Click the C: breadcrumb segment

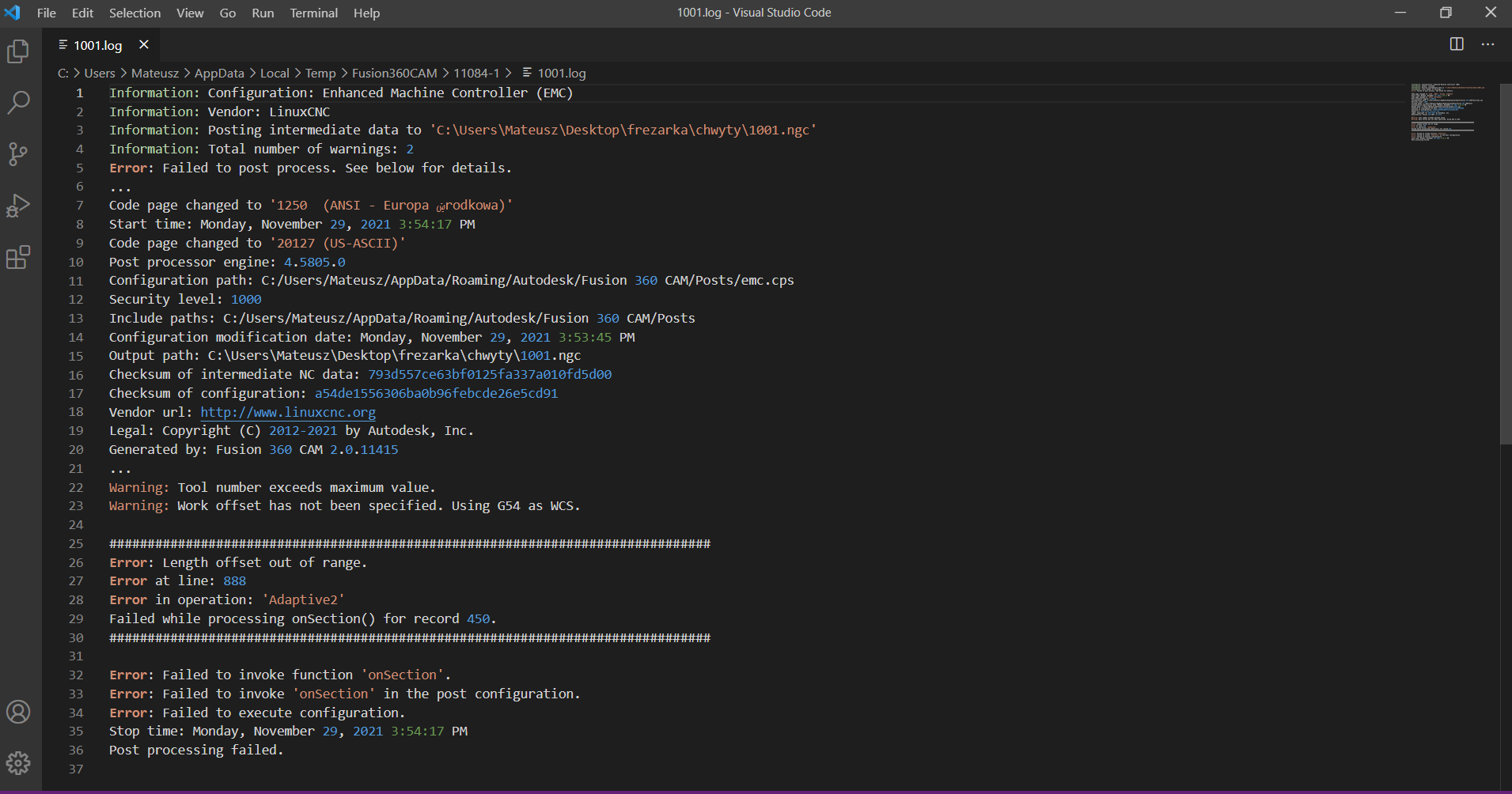coord(63,73)
